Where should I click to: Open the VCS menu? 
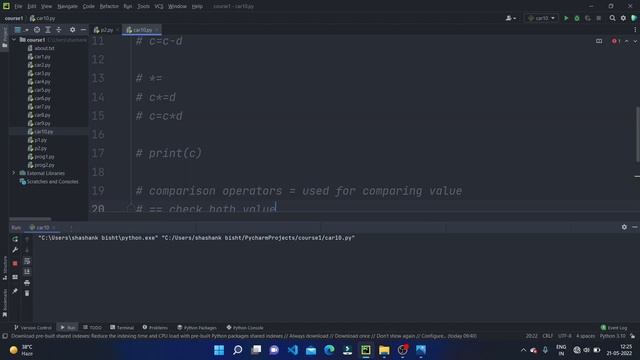(x=159, y=6)
